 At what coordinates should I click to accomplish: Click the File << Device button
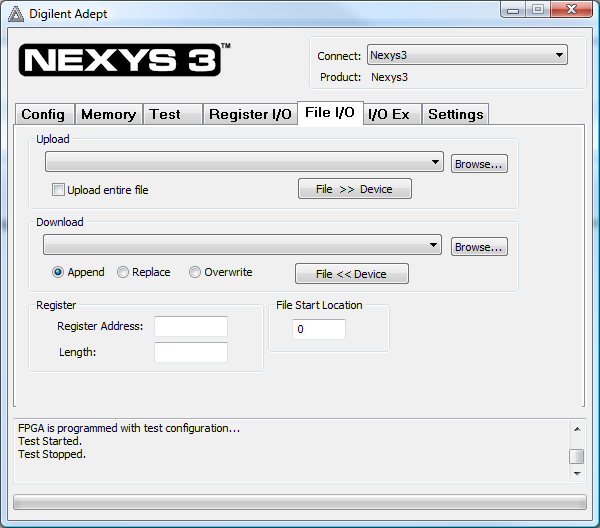coord(352,274)
